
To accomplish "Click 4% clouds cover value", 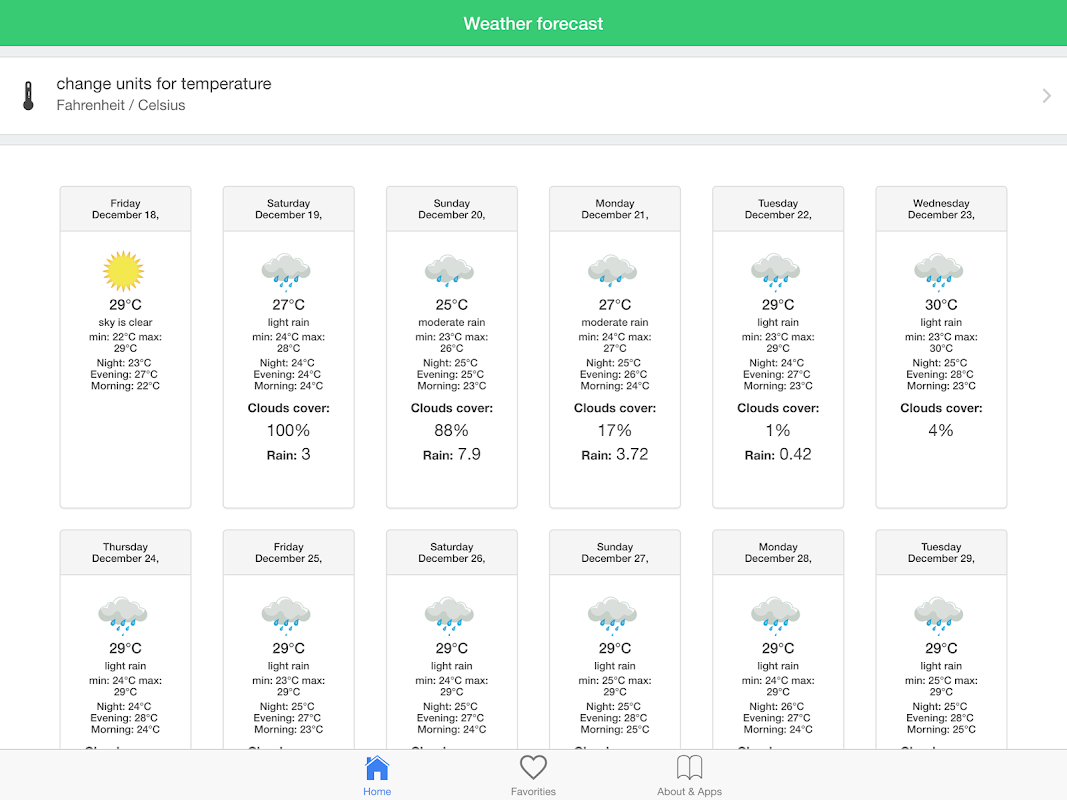I will click(941, 431).
